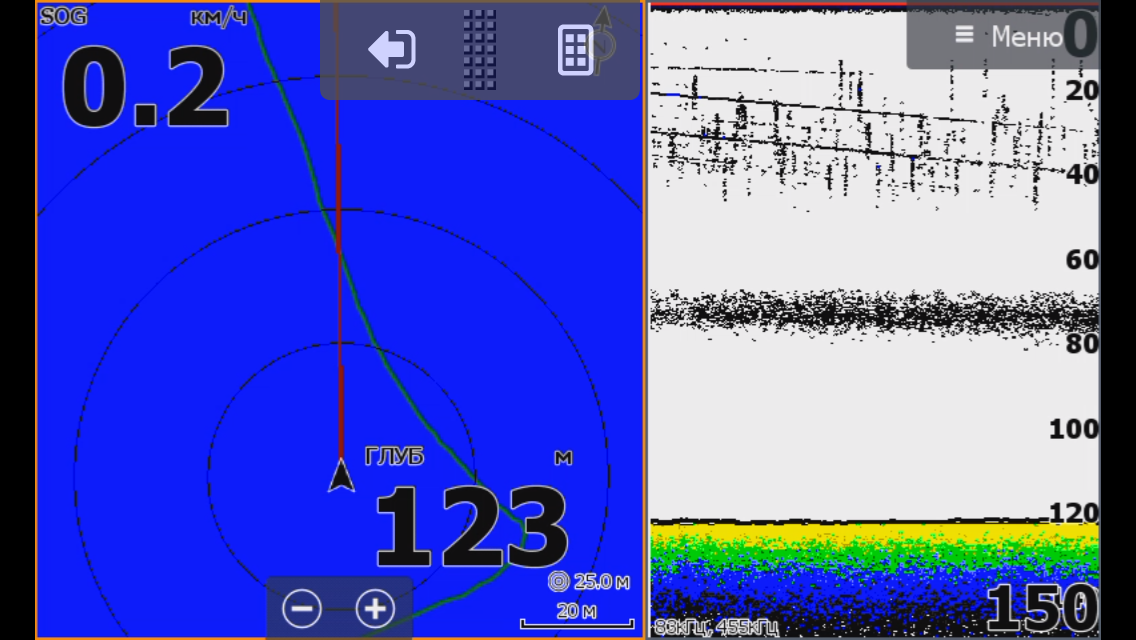Viewport: 1136px width, 640px height.
Task: Open the keypad panel icon
Action: coord(575,49)
